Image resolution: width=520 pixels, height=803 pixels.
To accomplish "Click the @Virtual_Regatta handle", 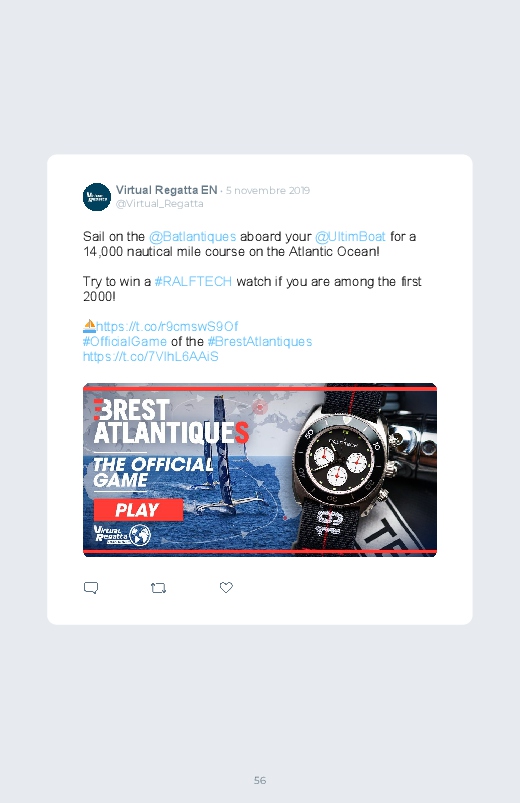I will [159, 203].
